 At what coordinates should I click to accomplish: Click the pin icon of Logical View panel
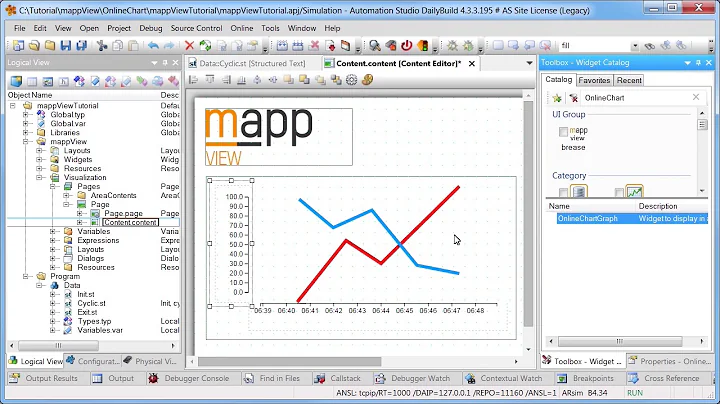tap(165, 63)
